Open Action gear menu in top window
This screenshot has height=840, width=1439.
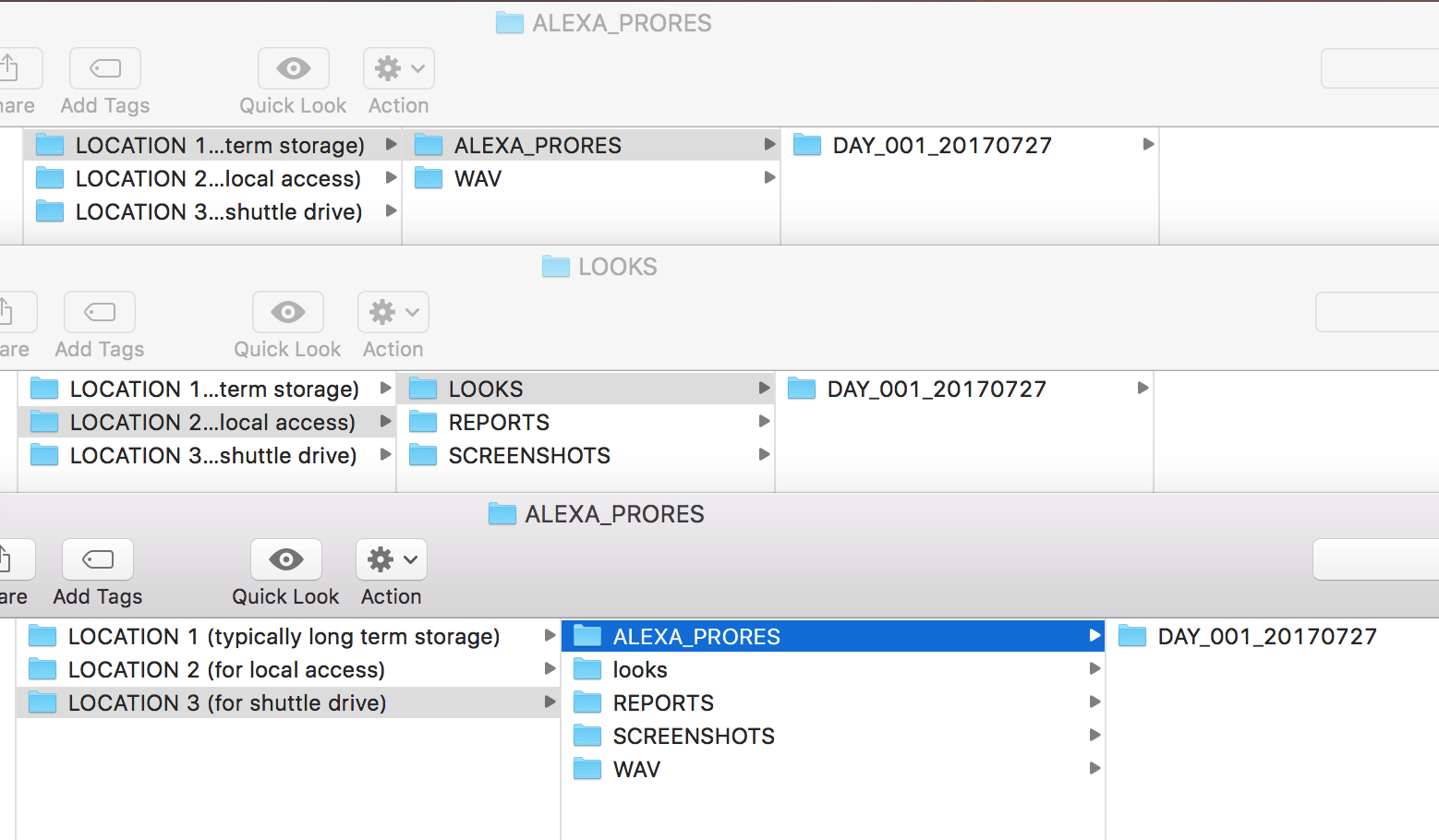(398, 69)
